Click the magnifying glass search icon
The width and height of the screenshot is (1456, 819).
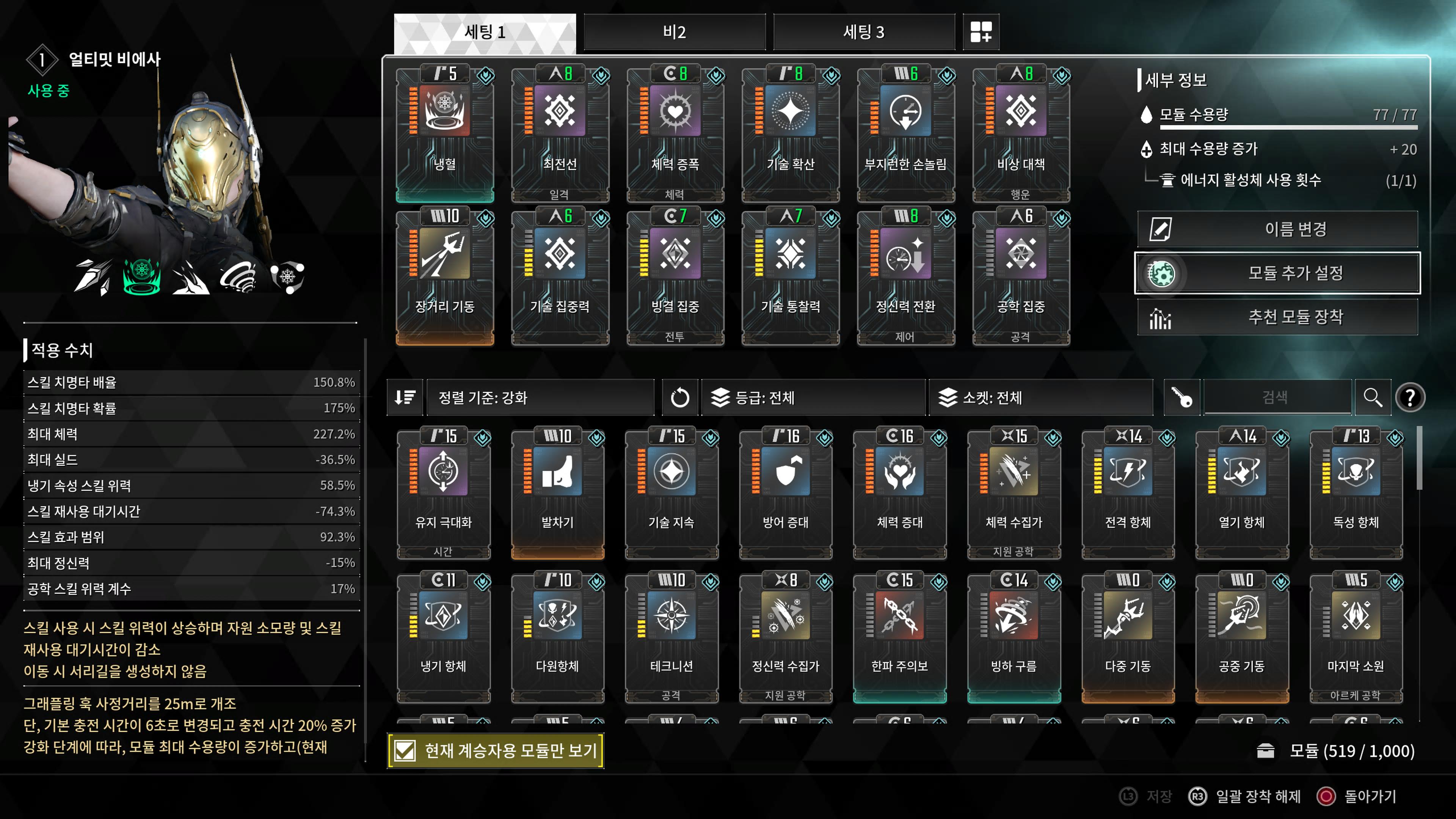pos(1372,397)
